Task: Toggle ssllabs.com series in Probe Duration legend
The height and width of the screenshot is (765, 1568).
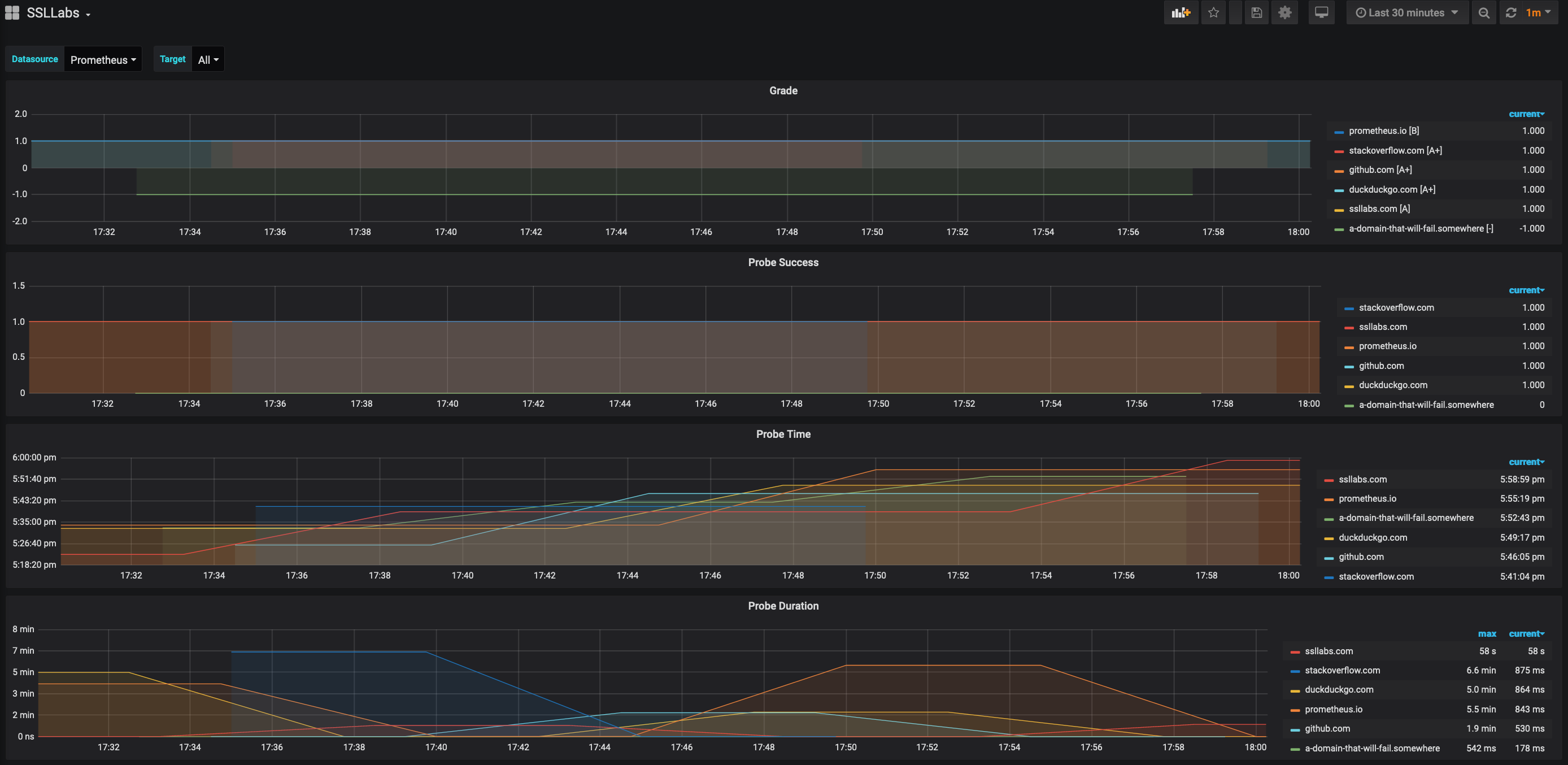Action: tap(1328, 651)
